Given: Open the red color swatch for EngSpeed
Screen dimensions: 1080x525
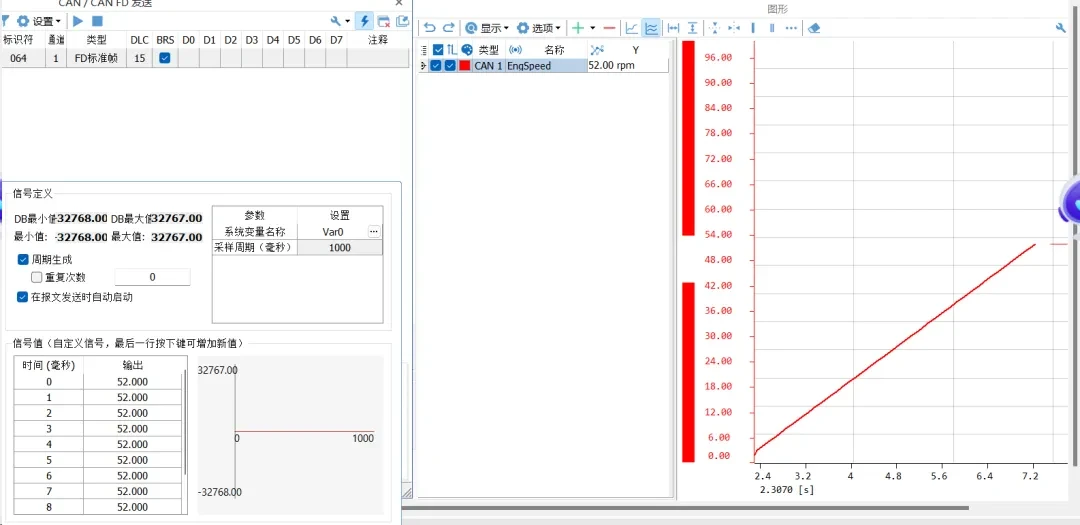Looking at the screenshot, I should [x=465, y=66].
